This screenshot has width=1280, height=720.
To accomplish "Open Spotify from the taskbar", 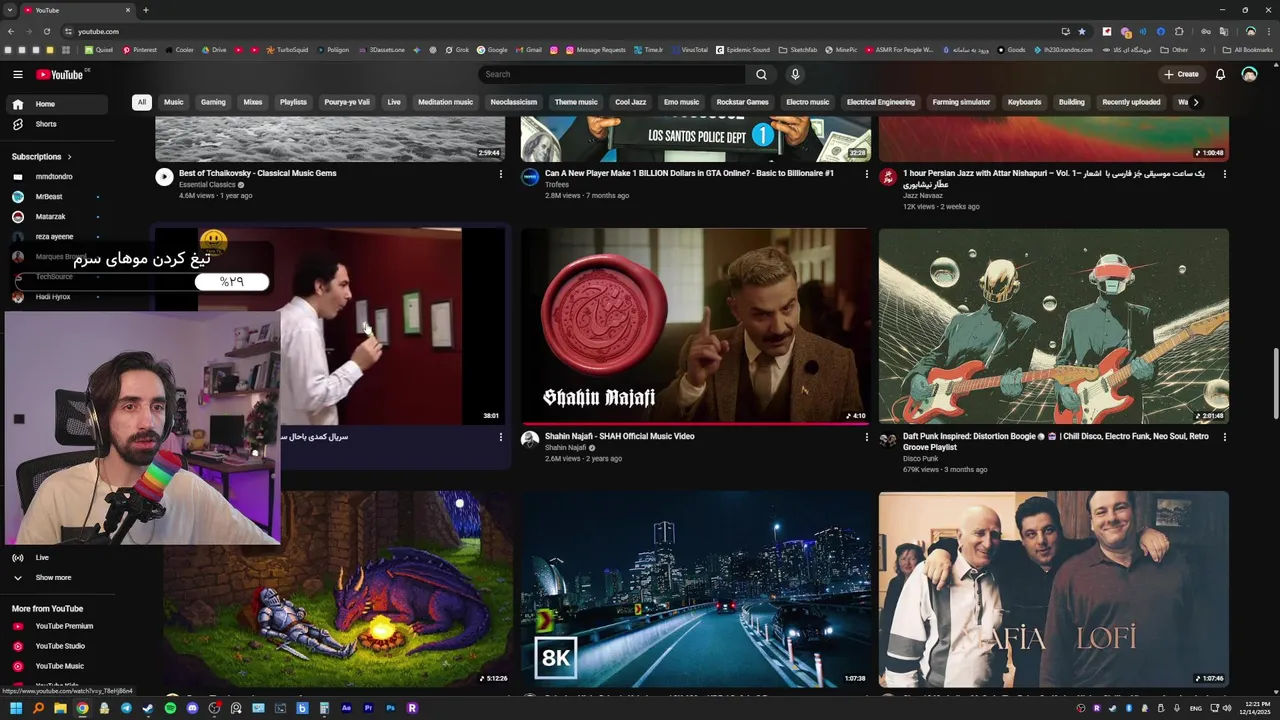I will pos(170,708).
